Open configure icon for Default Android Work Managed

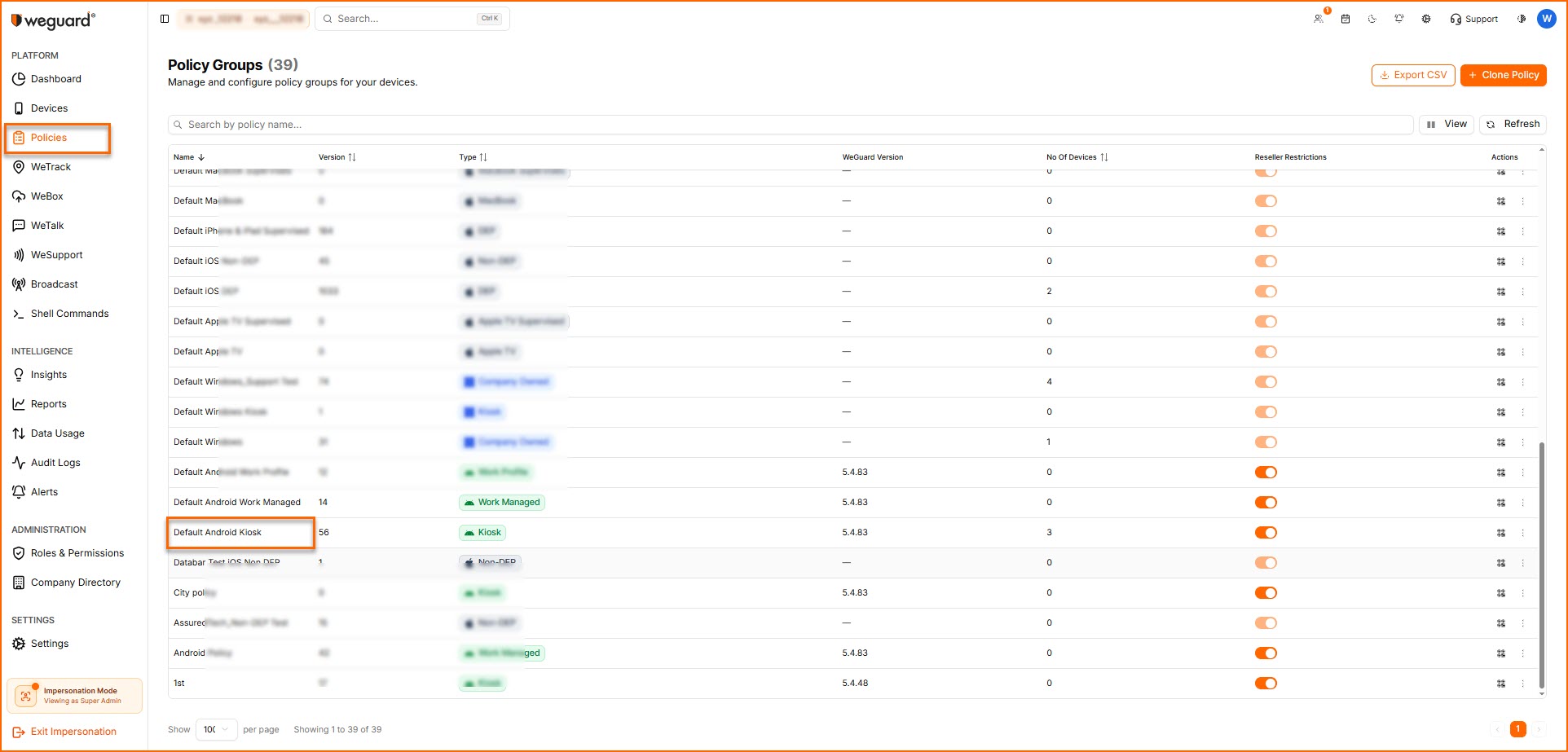pos(1501,503)
